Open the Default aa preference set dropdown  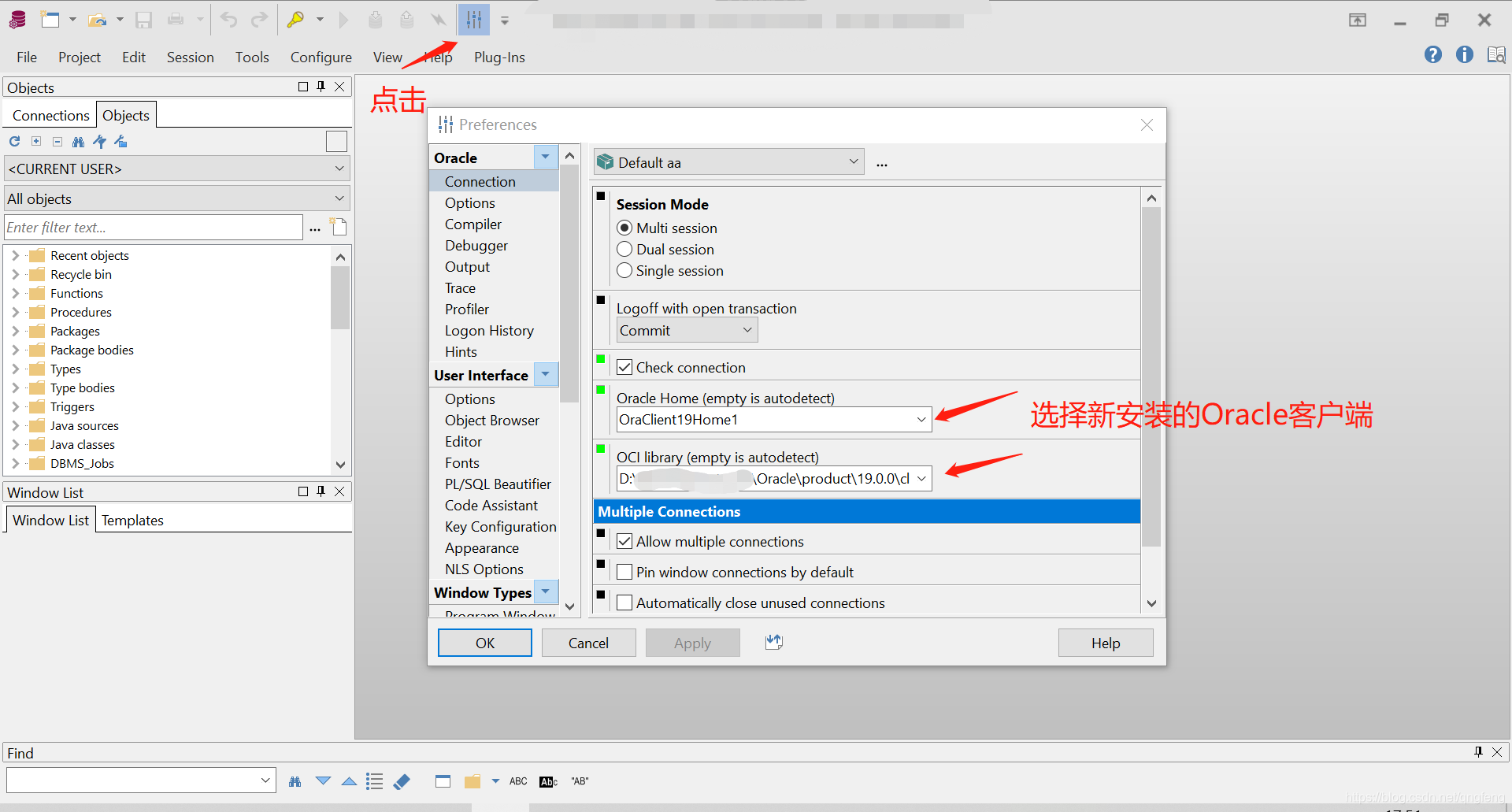click(x=728, y=162)
